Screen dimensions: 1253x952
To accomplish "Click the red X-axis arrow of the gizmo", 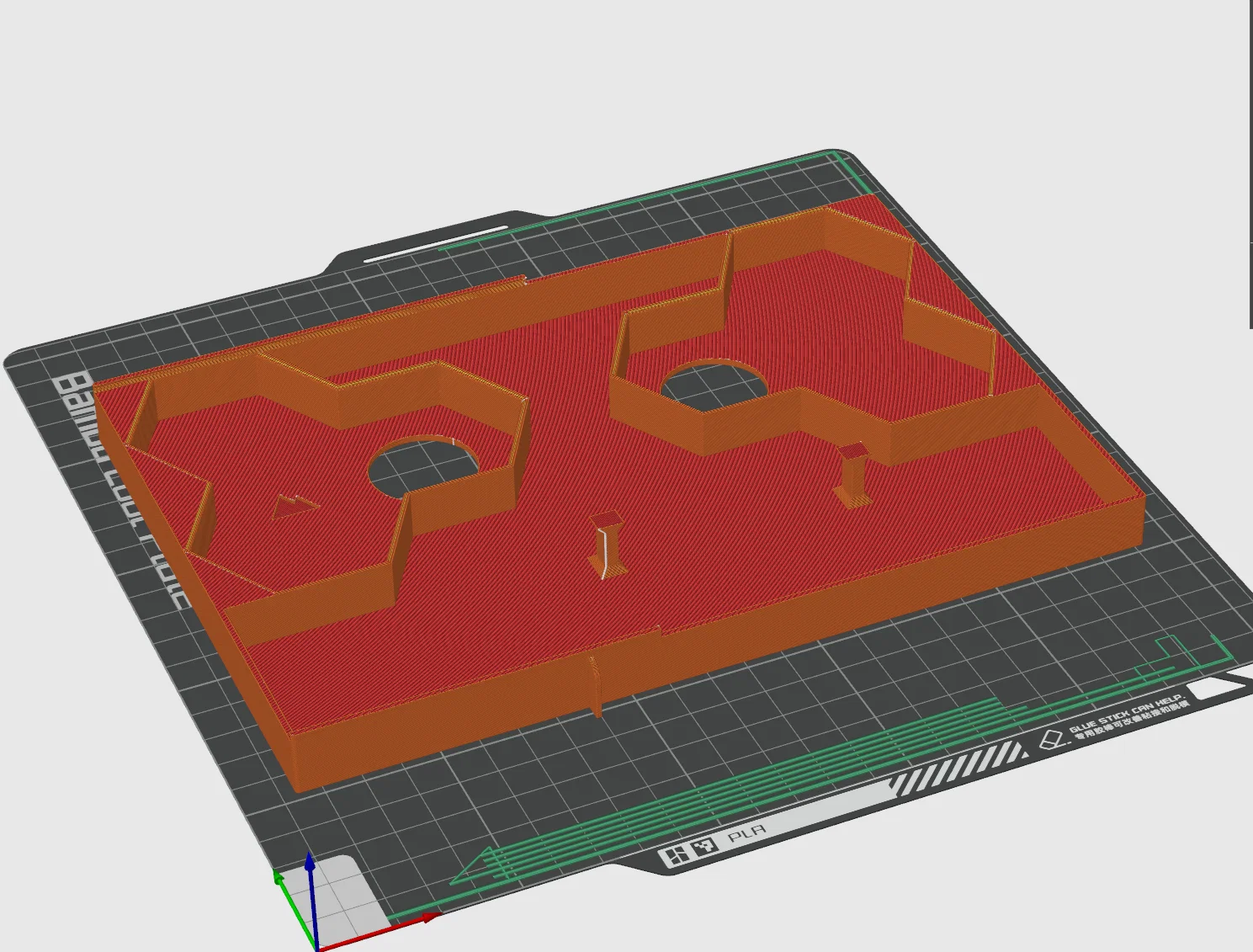I will (x=379, y=930).
